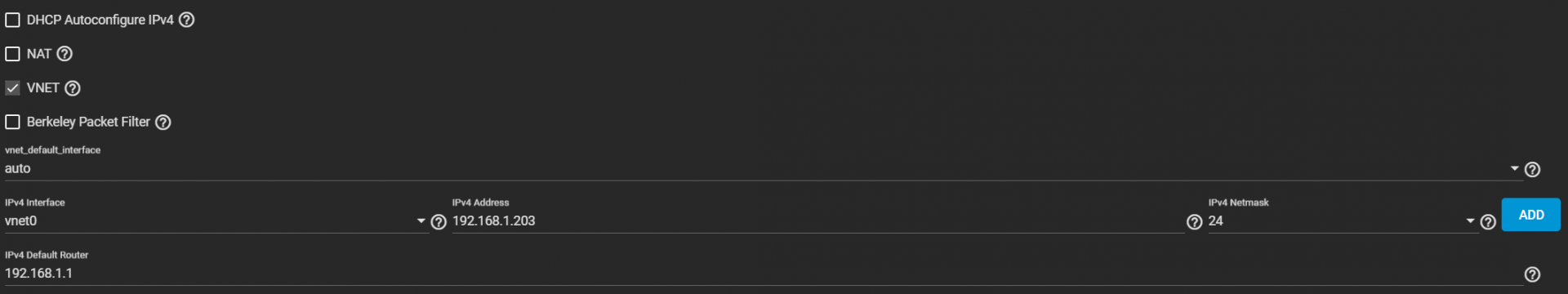Click the blue ADD button
The width and height of the screenshot is (1568, 294).
pyautogui.click(x=1531, y=215)
